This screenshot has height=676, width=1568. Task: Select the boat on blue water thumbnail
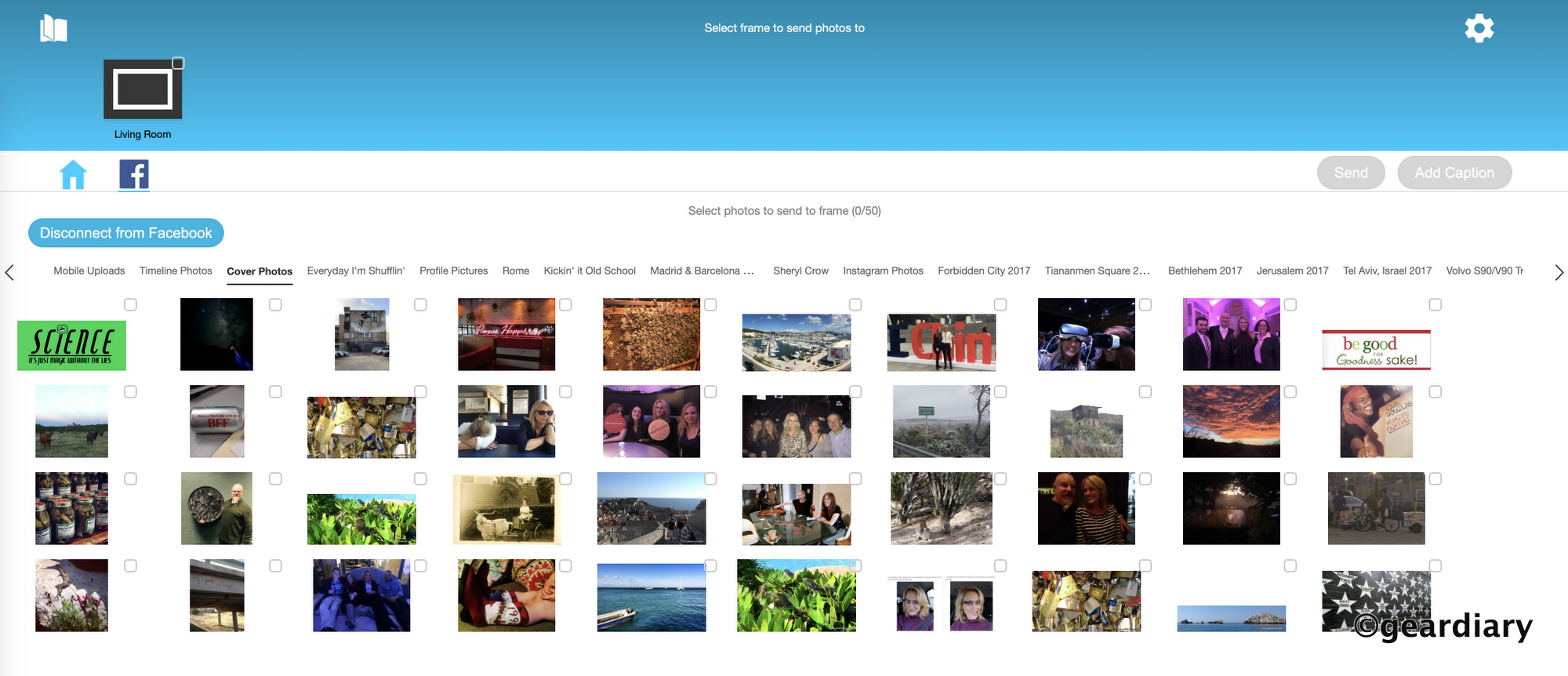[x=652, y=598]
